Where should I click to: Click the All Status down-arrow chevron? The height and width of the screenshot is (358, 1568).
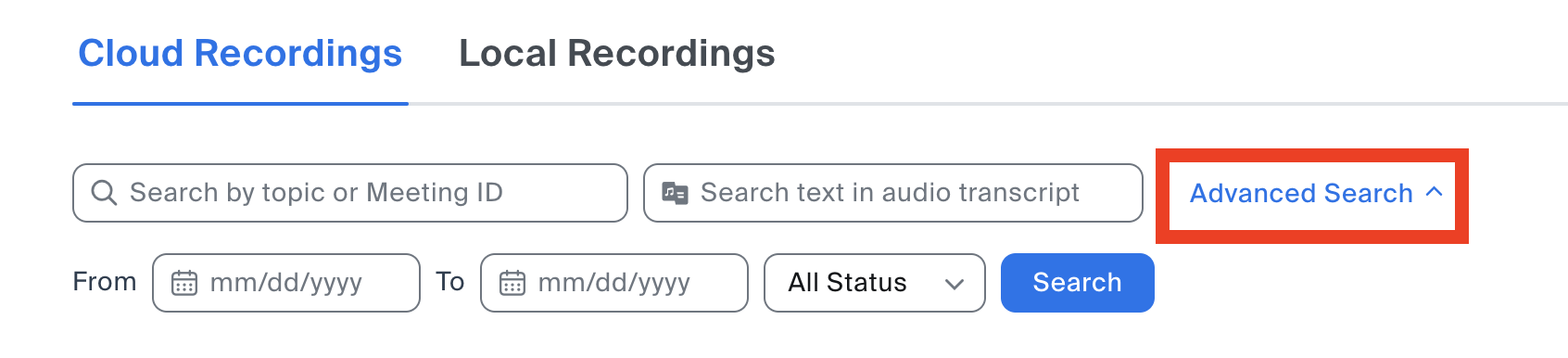(955, 284)
